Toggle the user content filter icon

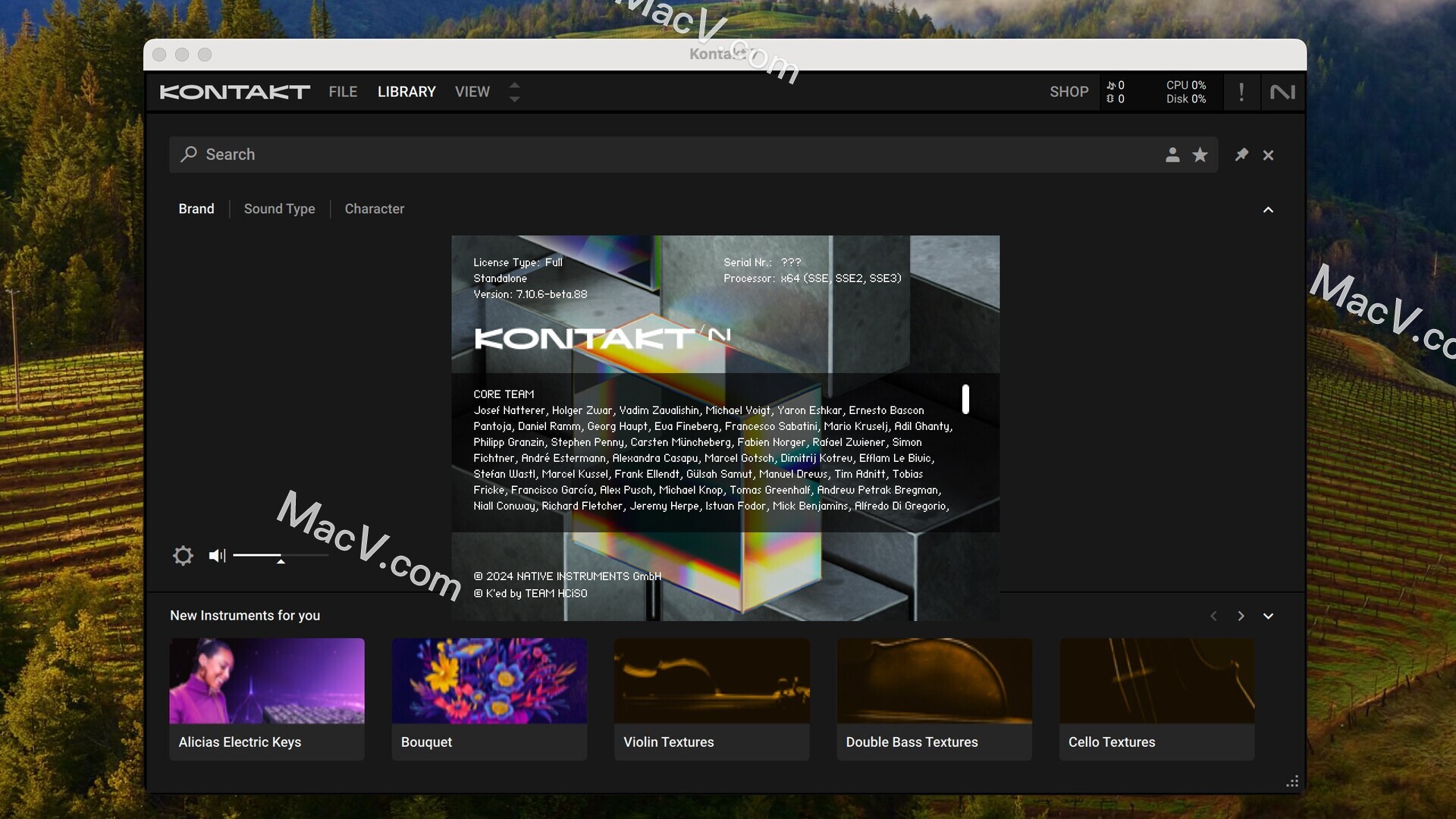coord(1172,155)
